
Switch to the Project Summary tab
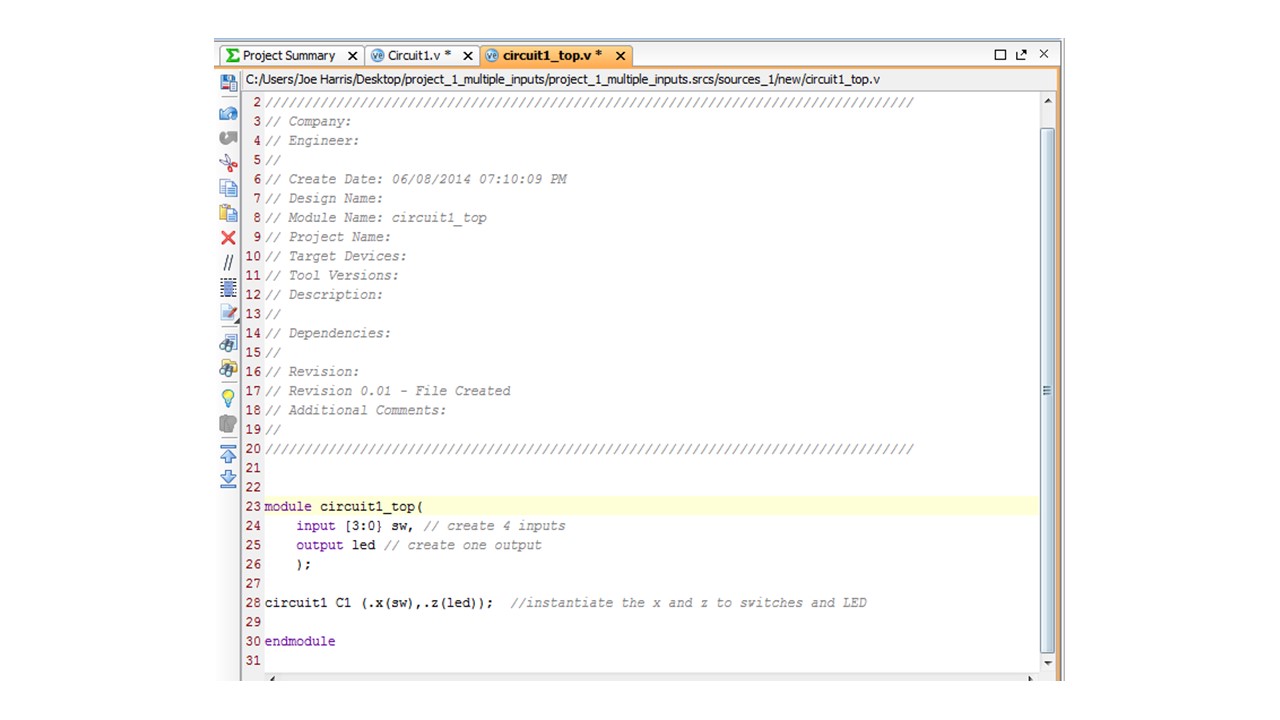(291, 55)
